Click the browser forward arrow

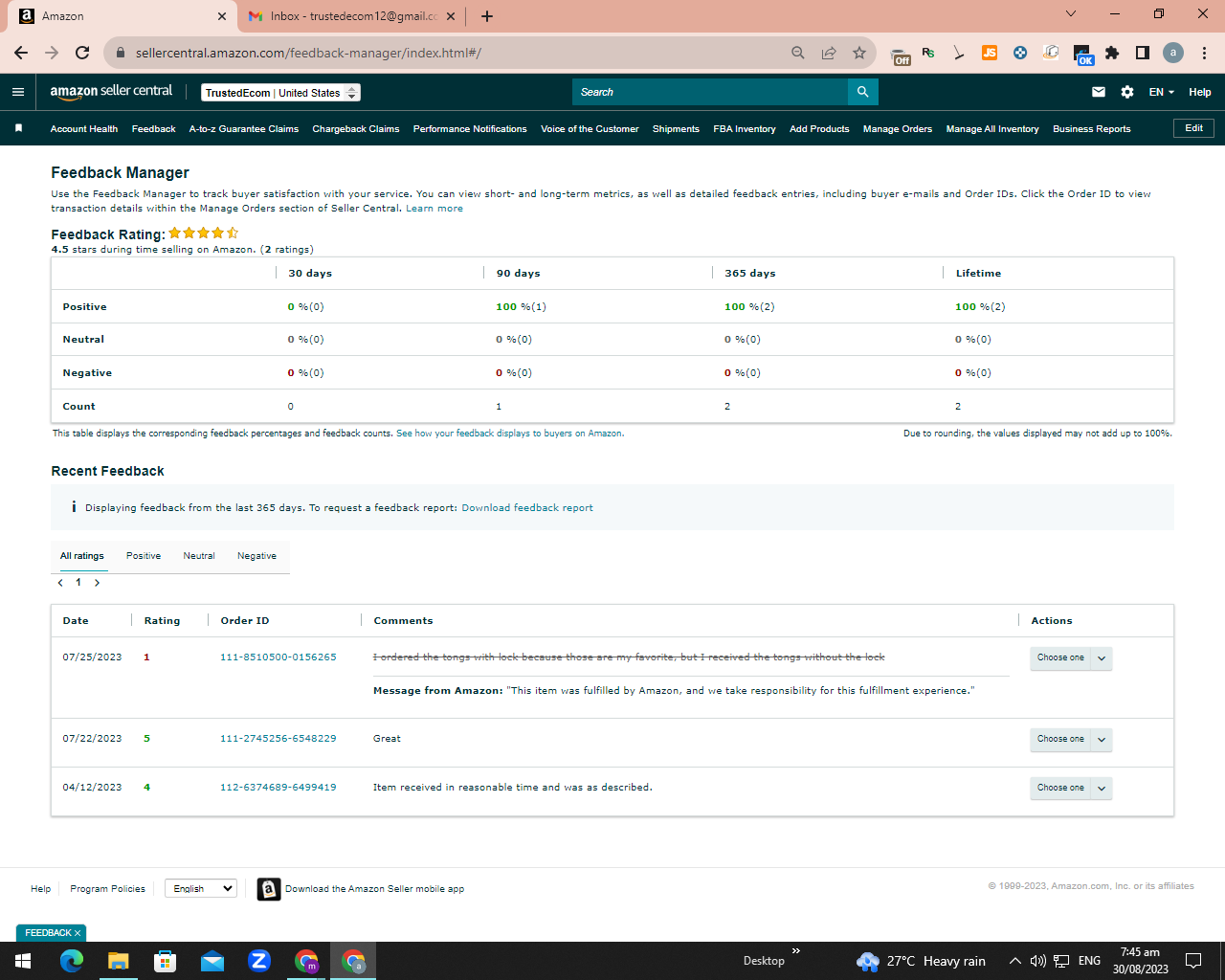(x=52, y=53)
